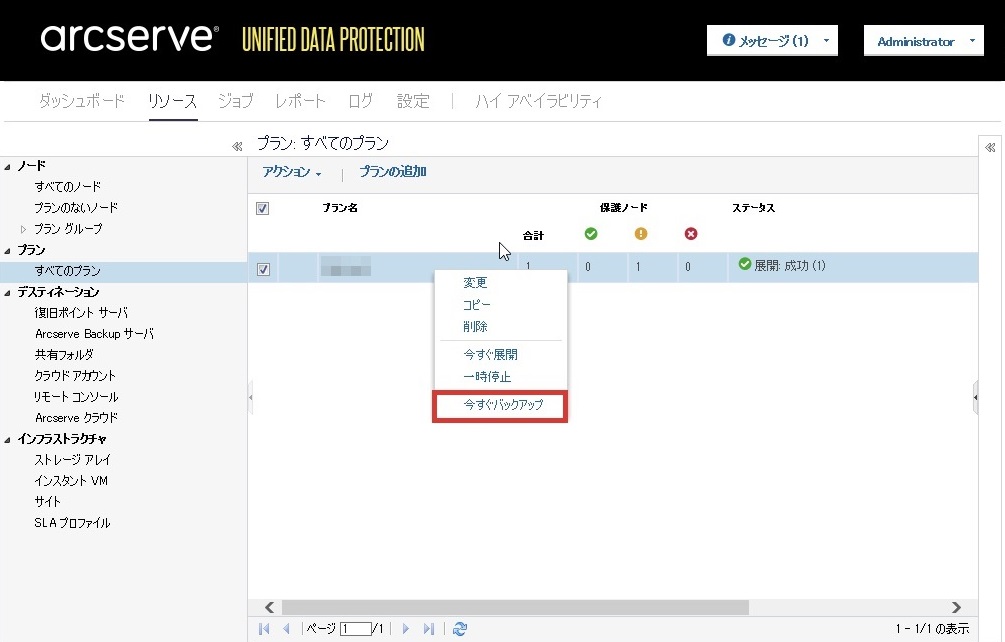The width and height of the screenshot is (1005, 642).
Task: Expand the プラン グループ tree node
Action: tap(24, 229)
